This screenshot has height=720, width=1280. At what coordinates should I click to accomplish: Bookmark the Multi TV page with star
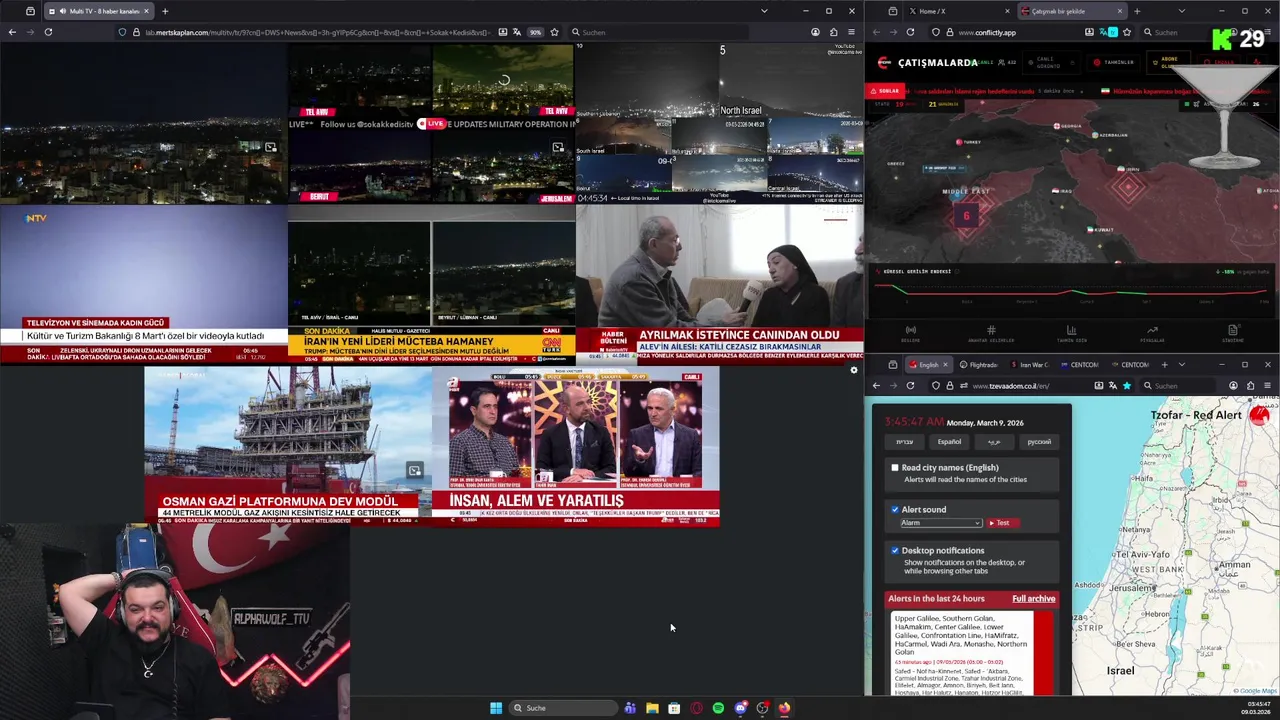pos(554,32)
